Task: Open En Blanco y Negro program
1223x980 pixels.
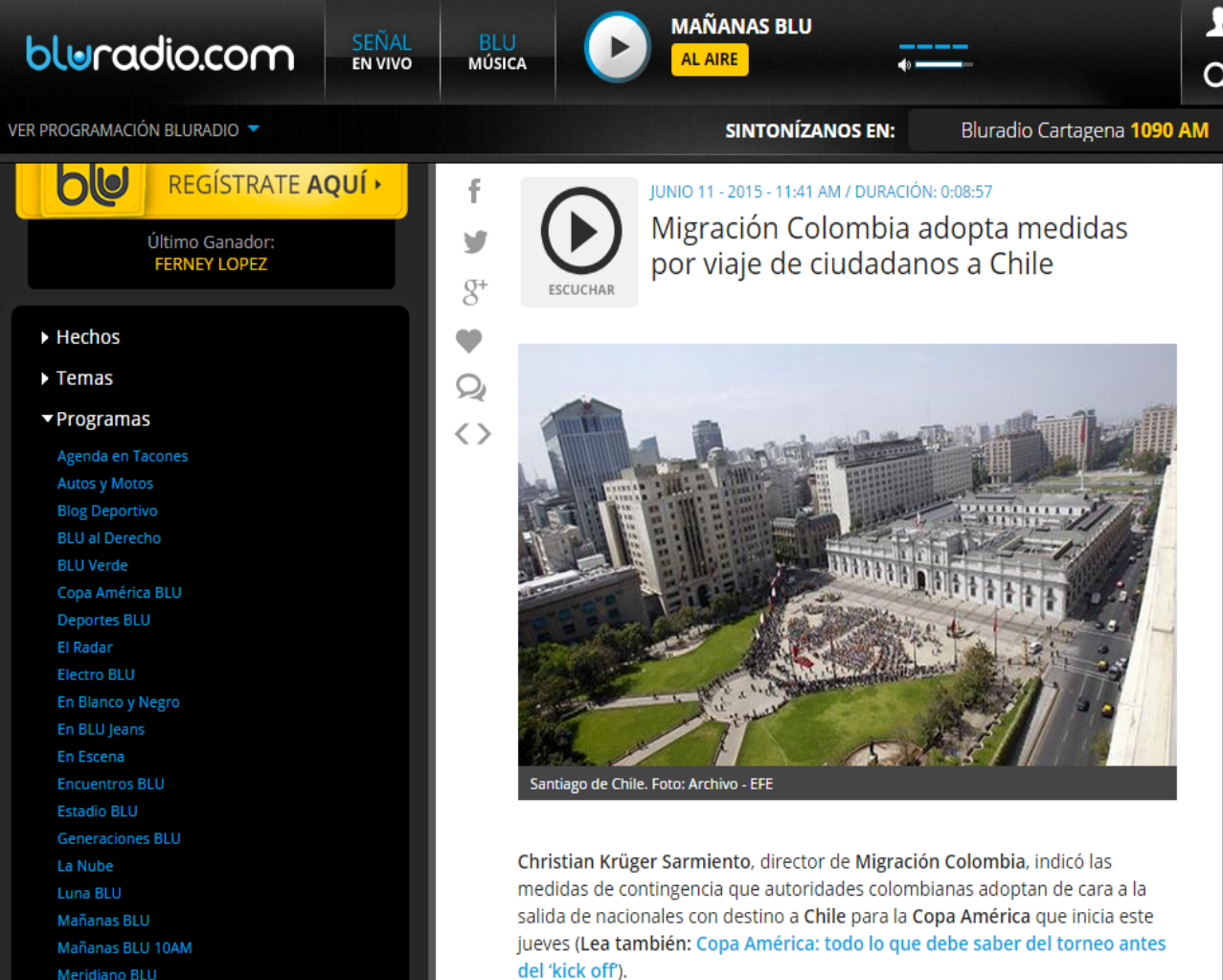Action: point(119,702)
